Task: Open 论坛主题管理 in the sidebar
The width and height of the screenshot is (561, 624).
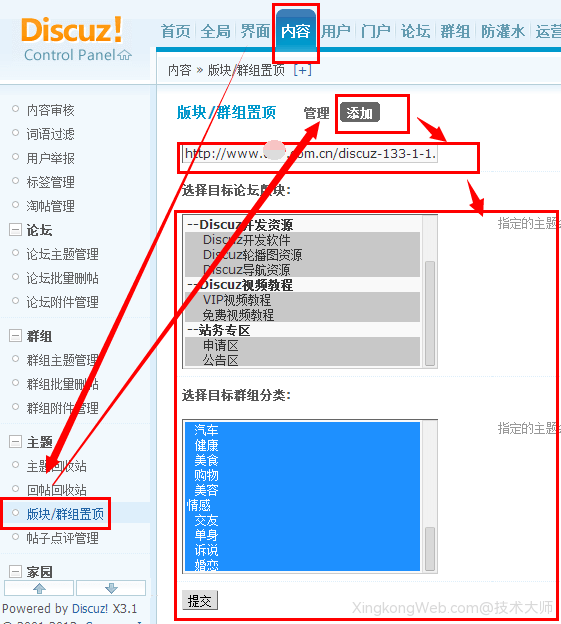Action: (62, 254)
